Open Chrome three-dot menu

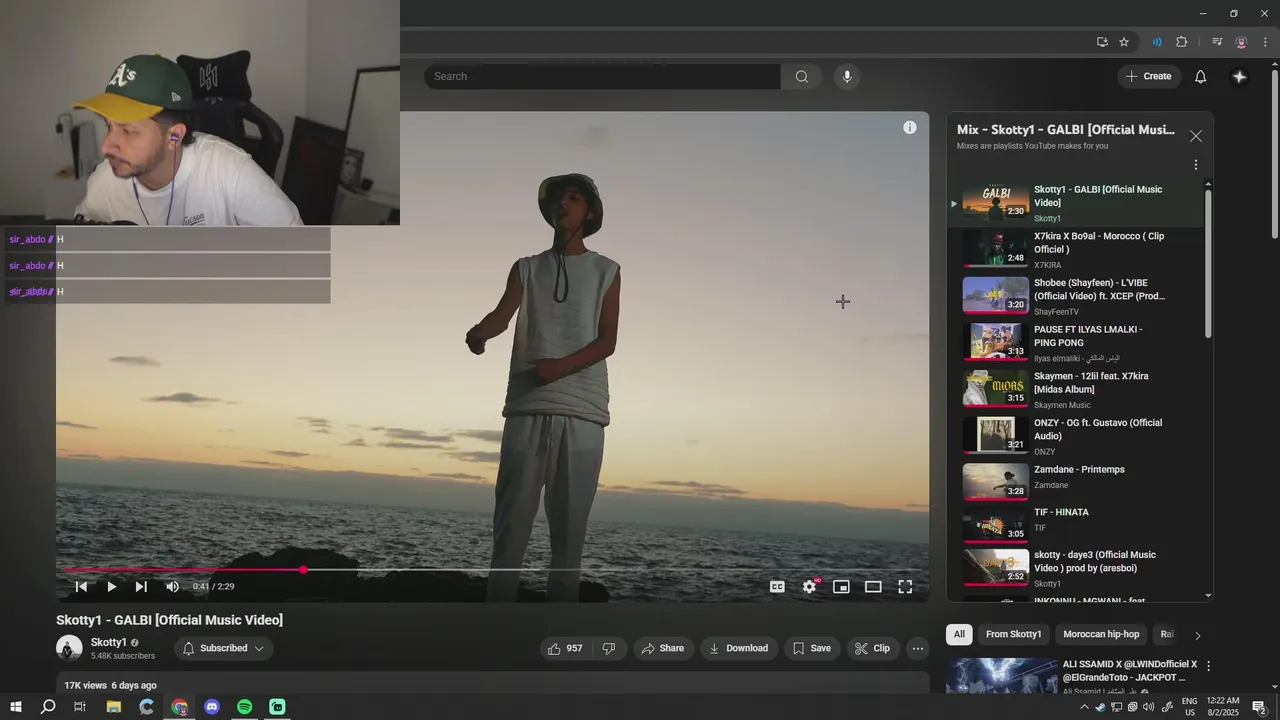tap(1265, 42)
